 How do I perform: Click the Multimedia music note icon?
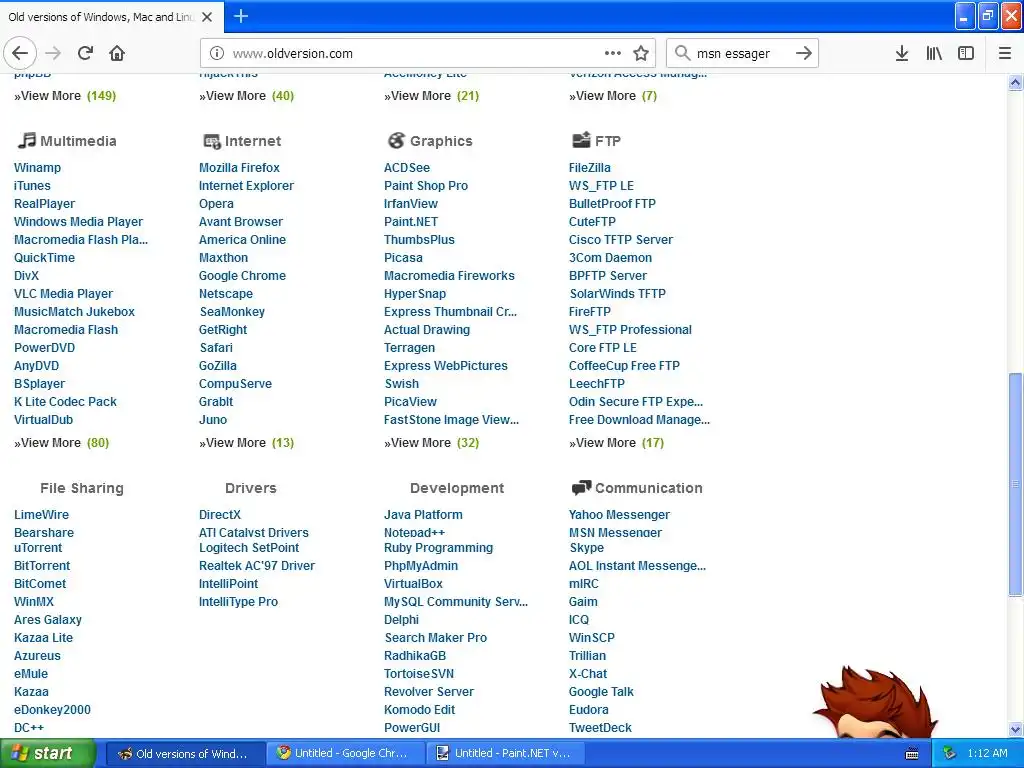26,140
